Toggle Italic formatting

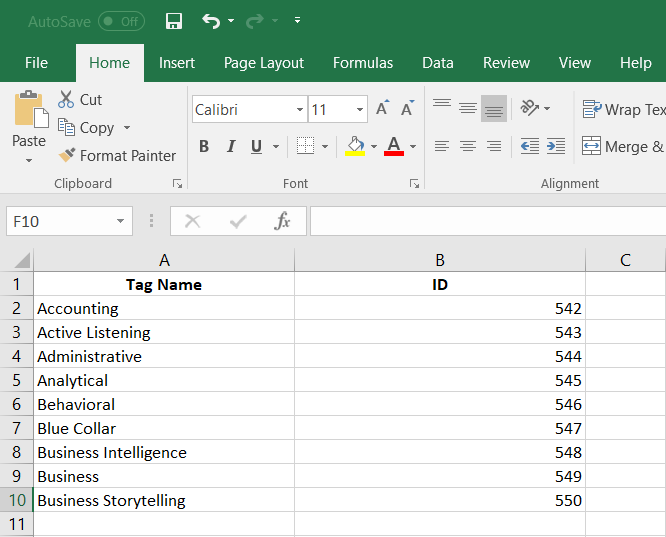231,146
